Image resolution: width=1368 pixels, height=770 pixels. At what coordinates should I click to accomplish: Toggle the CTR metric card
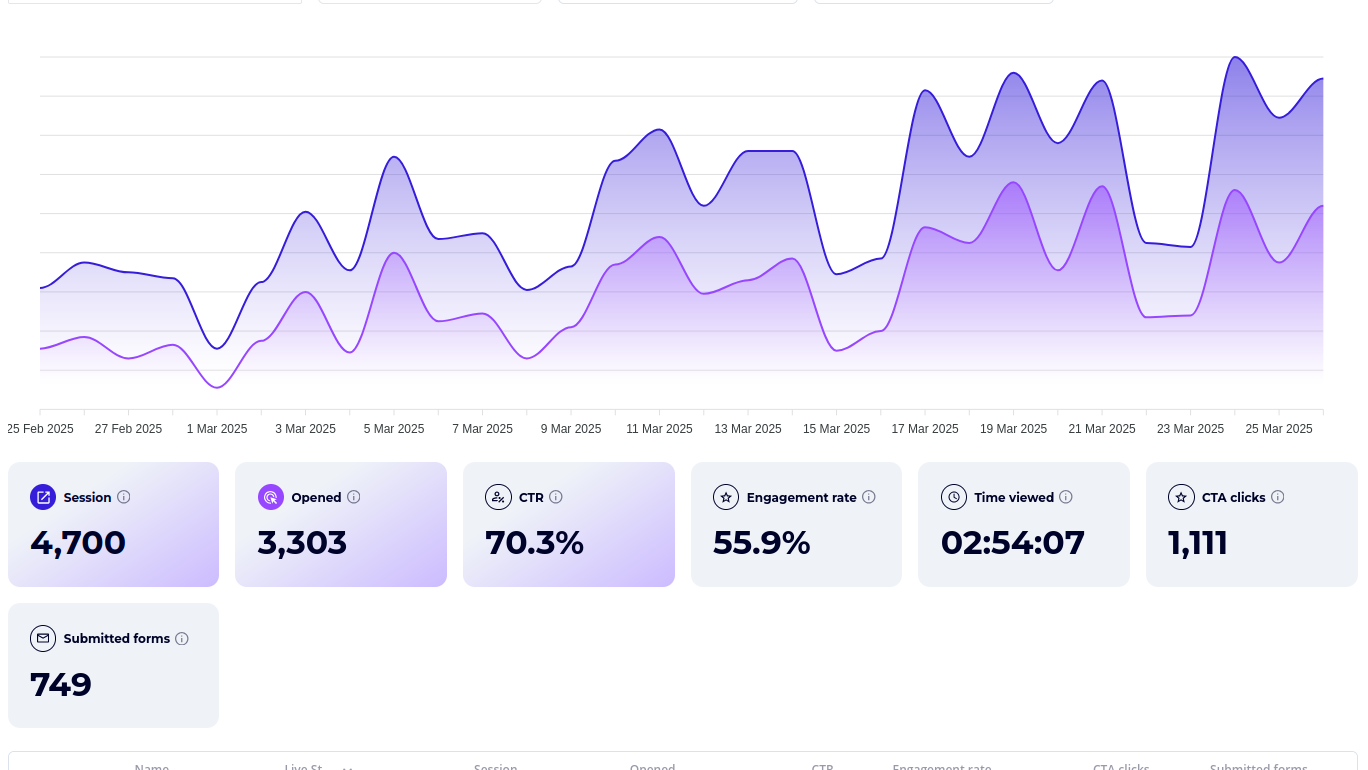(569, 524)
